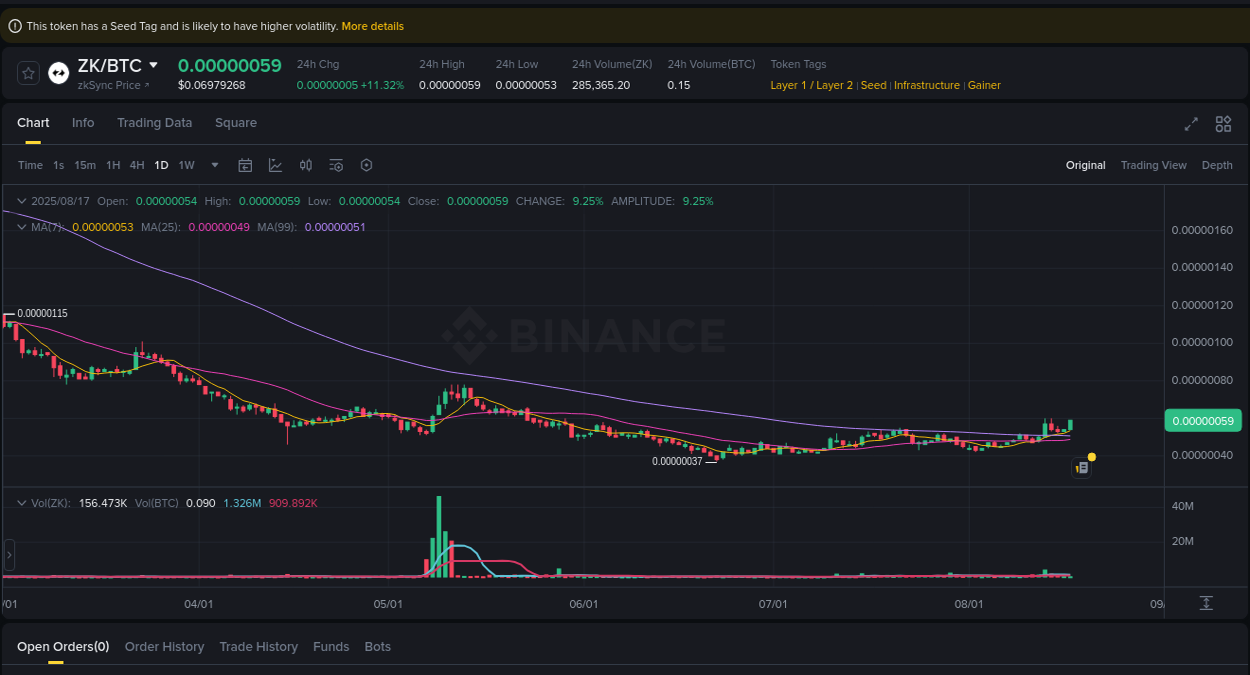The width and height of the screenshot is (1250, 675).
Task: Open the Order History tab
Action: (164, 646)
